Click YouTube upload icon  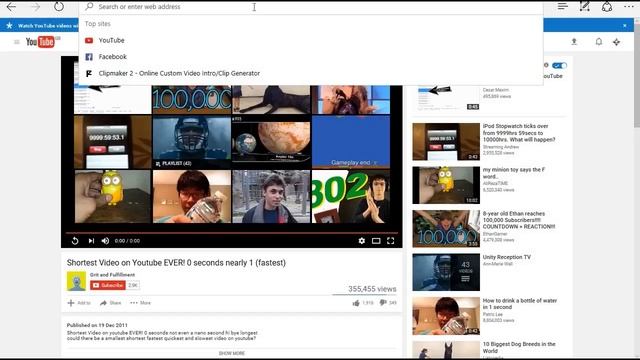(574, 42)
